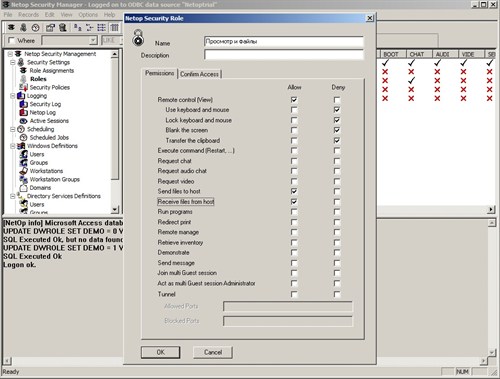Collapse the Scheduling tree node

[x=13, y=129]
